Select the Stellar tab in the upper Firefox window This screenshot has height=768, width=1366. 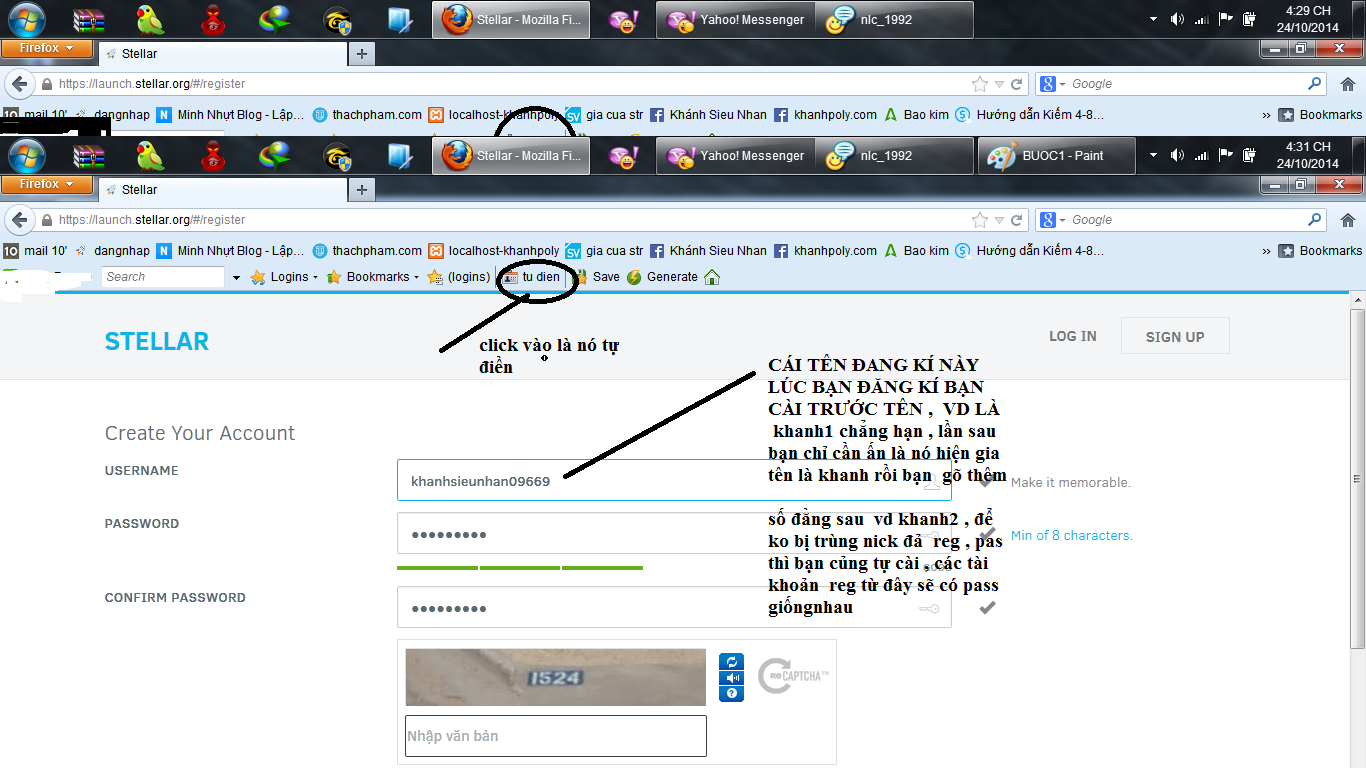222,54
